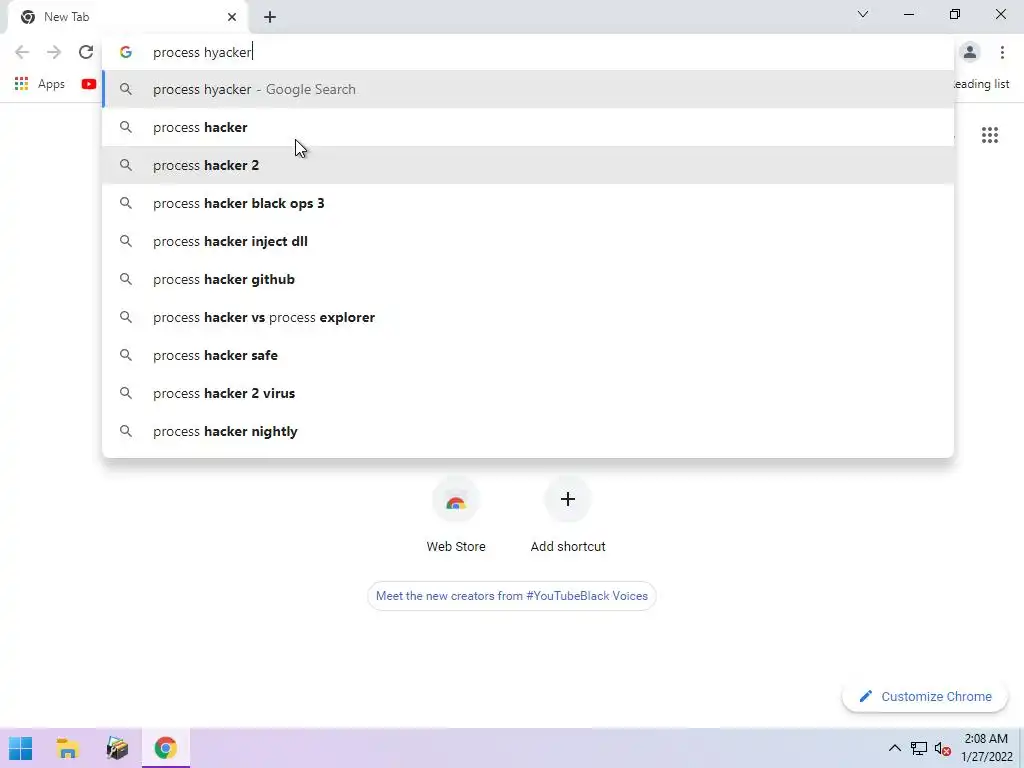
Task: Reload the page with the refresh icon
Action: click(86, 52)
